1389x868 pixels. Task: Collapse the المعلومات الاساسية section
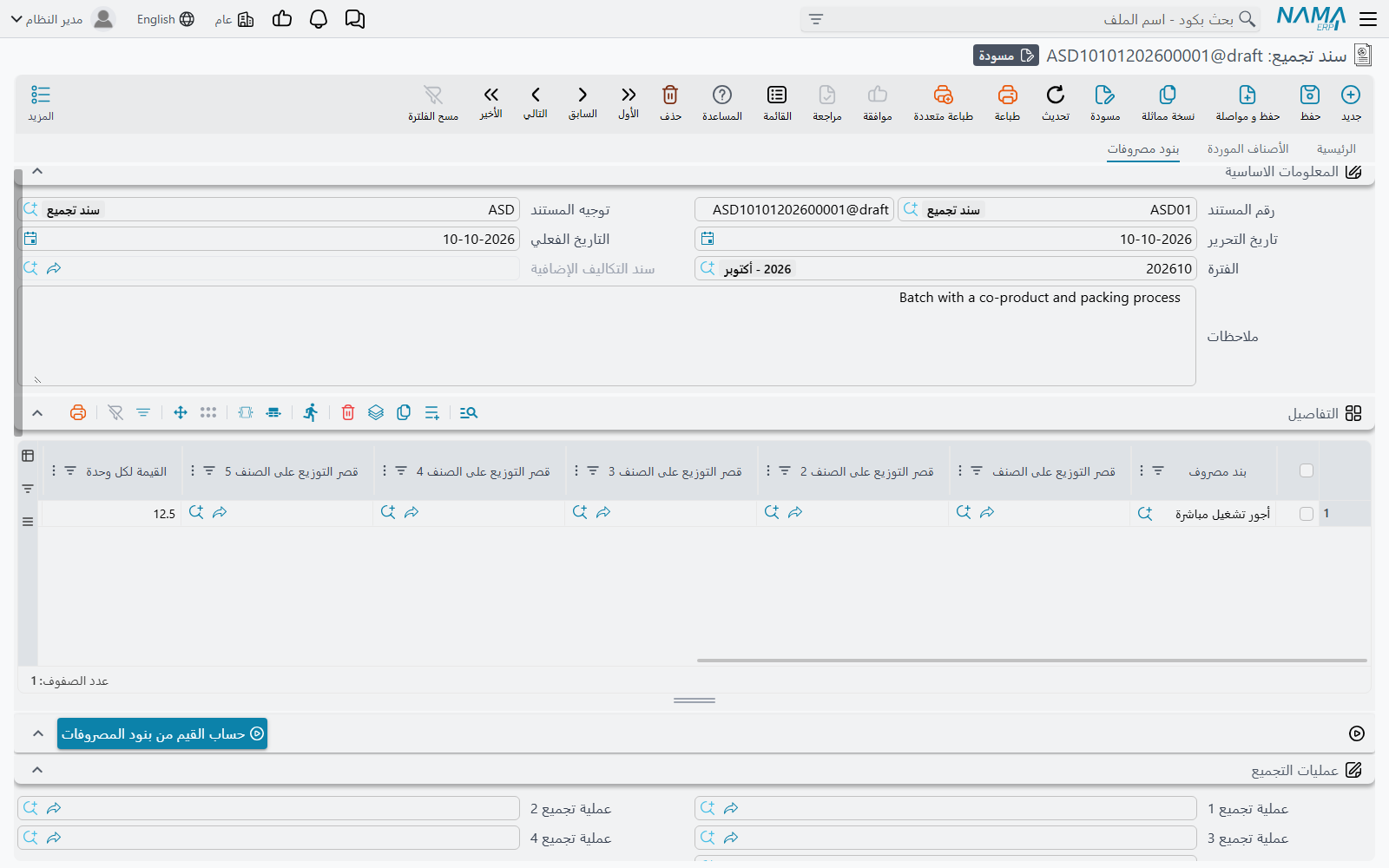coord(37,171)
